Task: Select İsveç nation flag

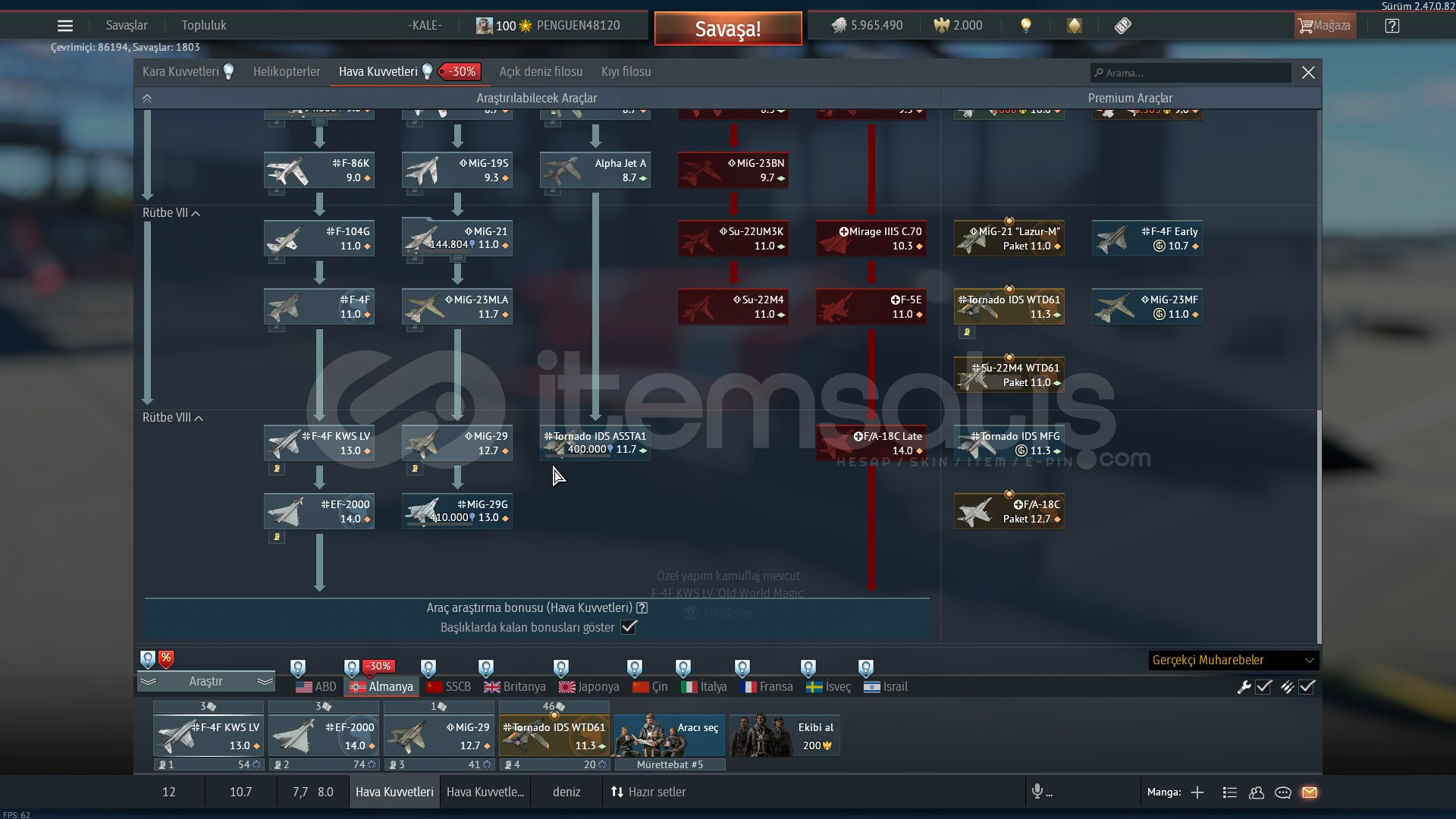Action: 828,687
